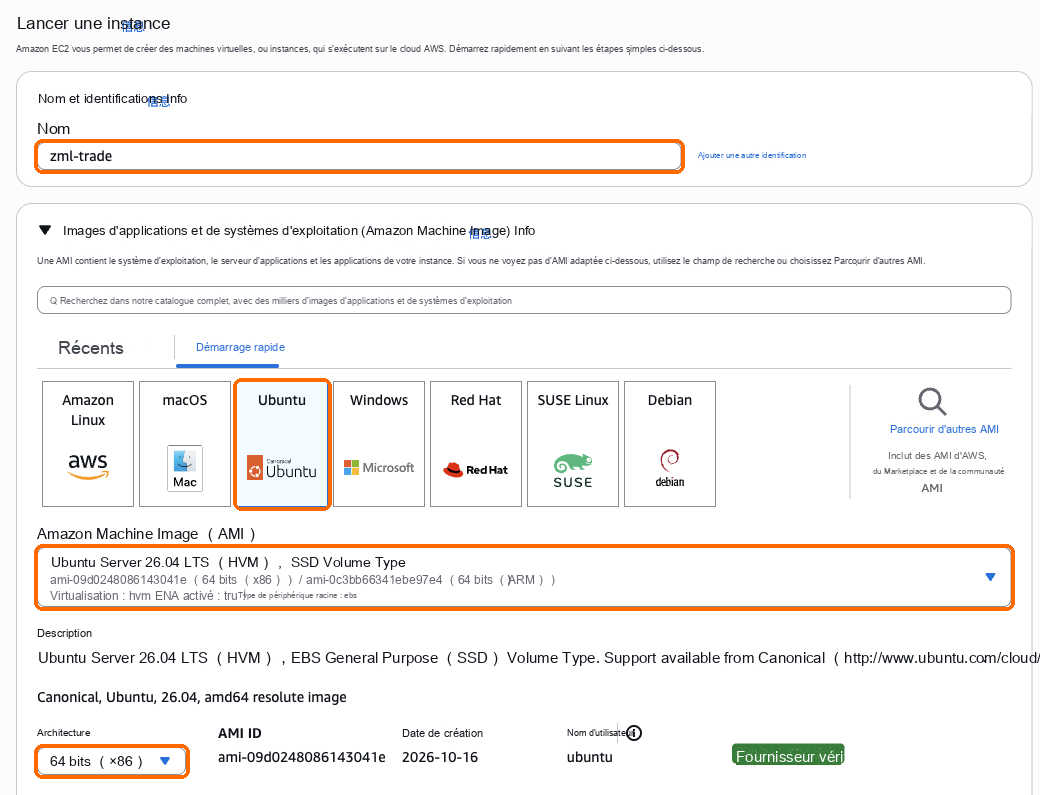Screen dimensions: 1040x795
Task: Open Parcourir d'autres AMI link
Action: [x=944, y=429]
